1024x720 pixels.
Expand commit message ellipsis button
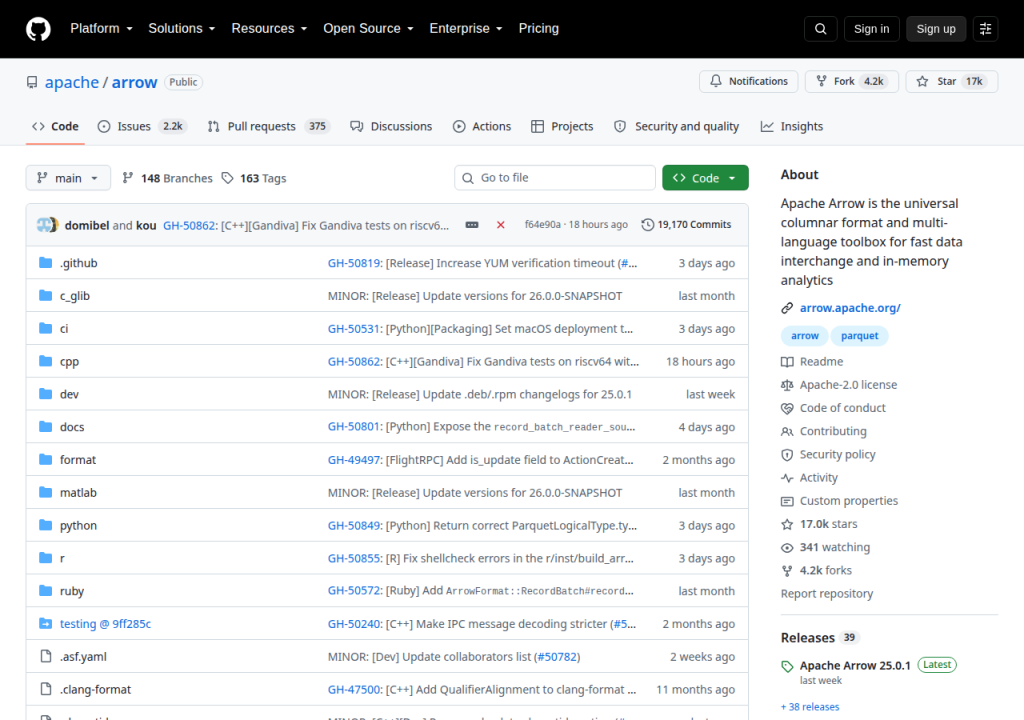point(472,225)
